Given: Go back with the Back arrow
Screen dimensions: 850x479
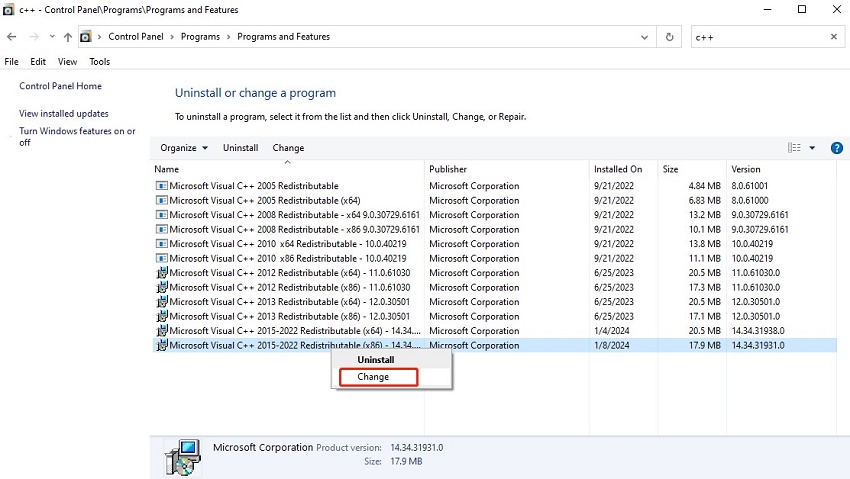Looking at the screenshot, I should pyautogui.click(x=11, y=37).
